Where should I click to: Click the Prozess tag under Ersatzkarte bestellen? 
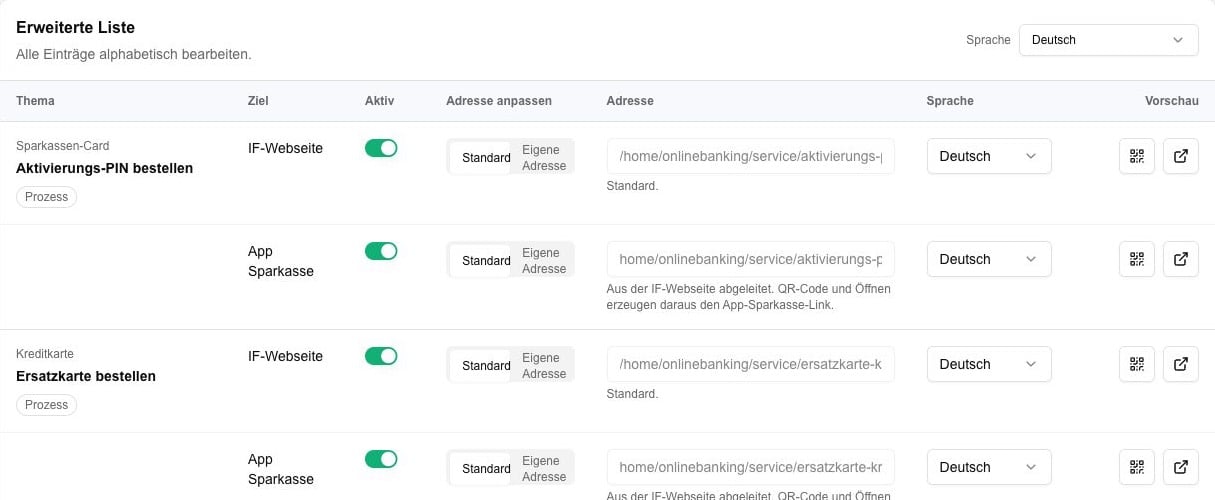point(46,405)
